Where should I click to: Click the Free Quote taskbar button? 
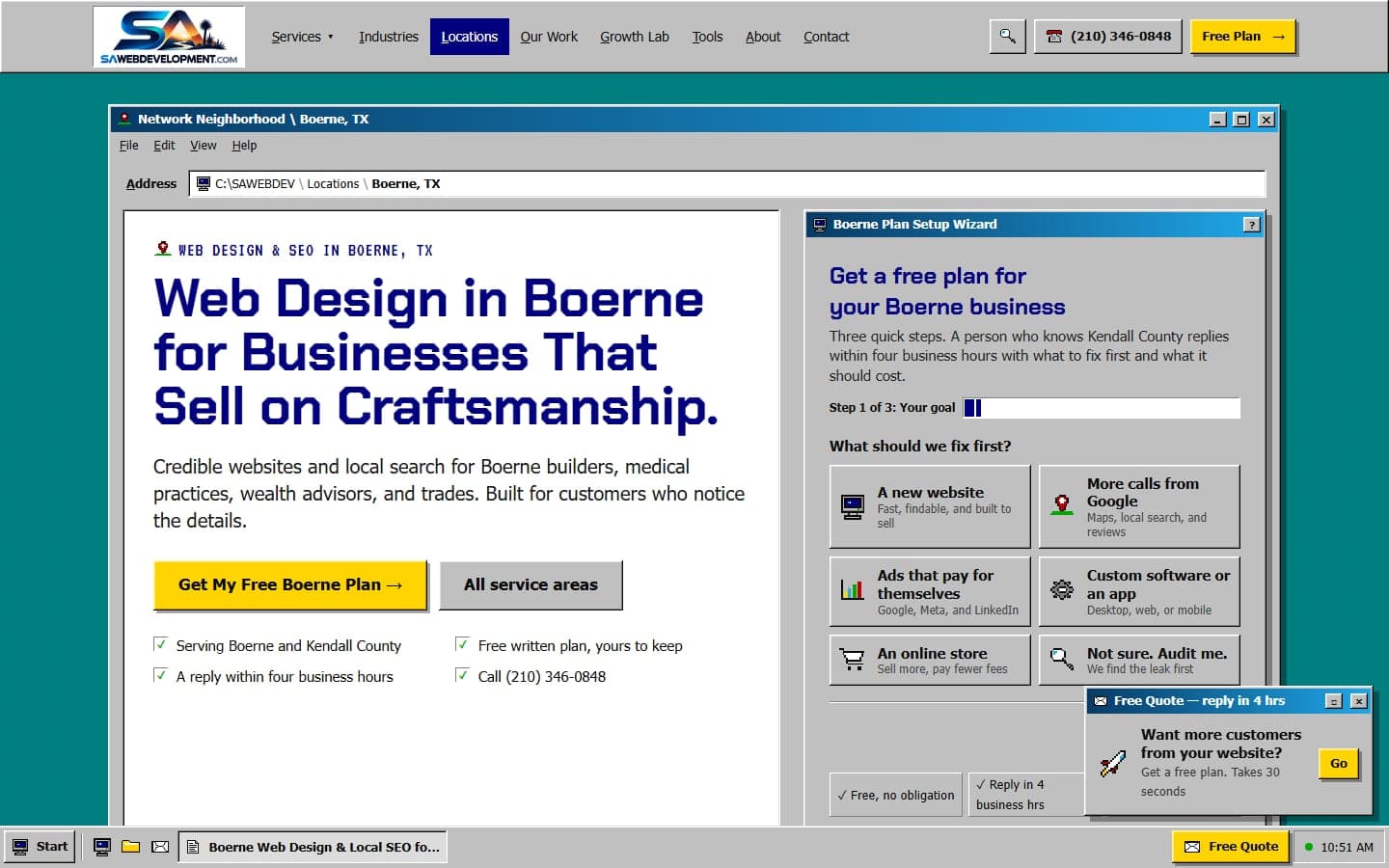click(1231, 847)
